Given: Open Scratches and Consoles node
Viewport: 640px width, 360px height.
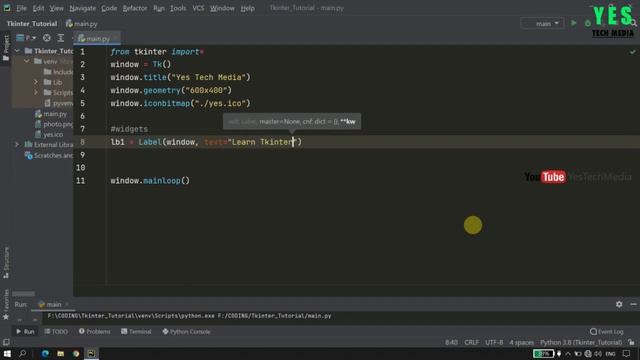Looking at the screenshot, I should click(x=49, y=155).
